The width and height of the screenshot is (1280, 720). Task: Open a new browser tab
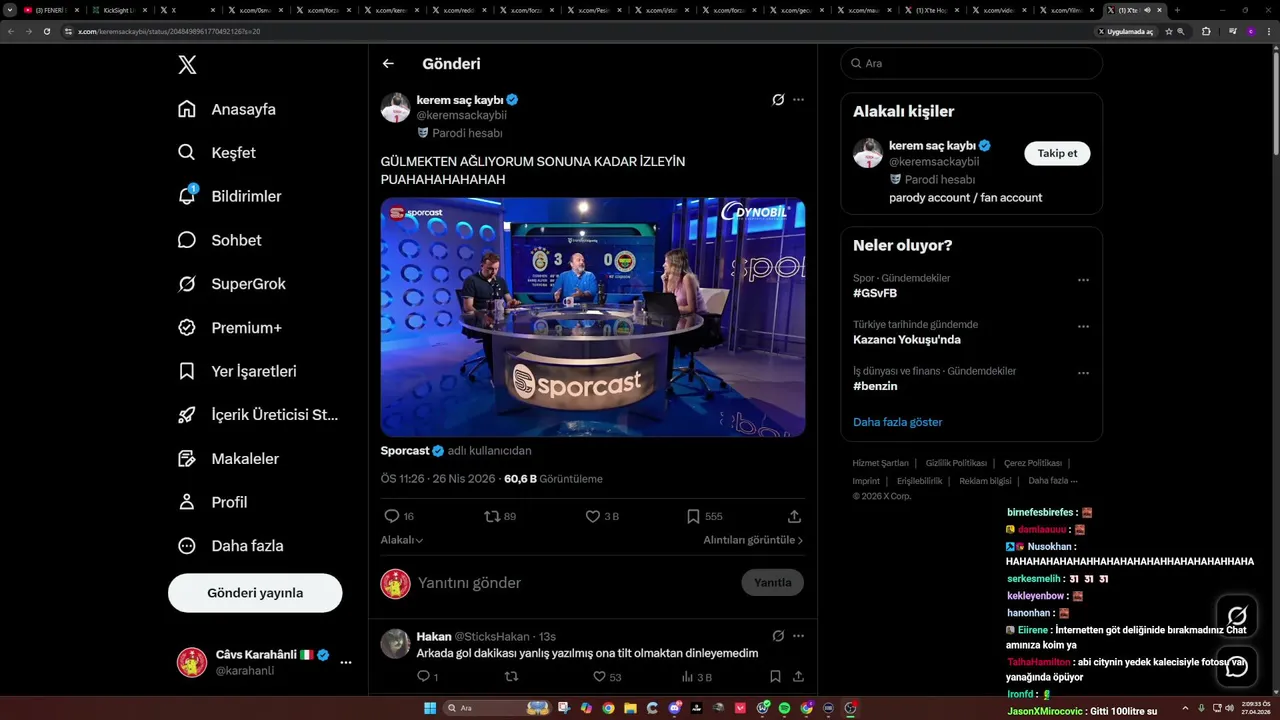coord(1177,10)
